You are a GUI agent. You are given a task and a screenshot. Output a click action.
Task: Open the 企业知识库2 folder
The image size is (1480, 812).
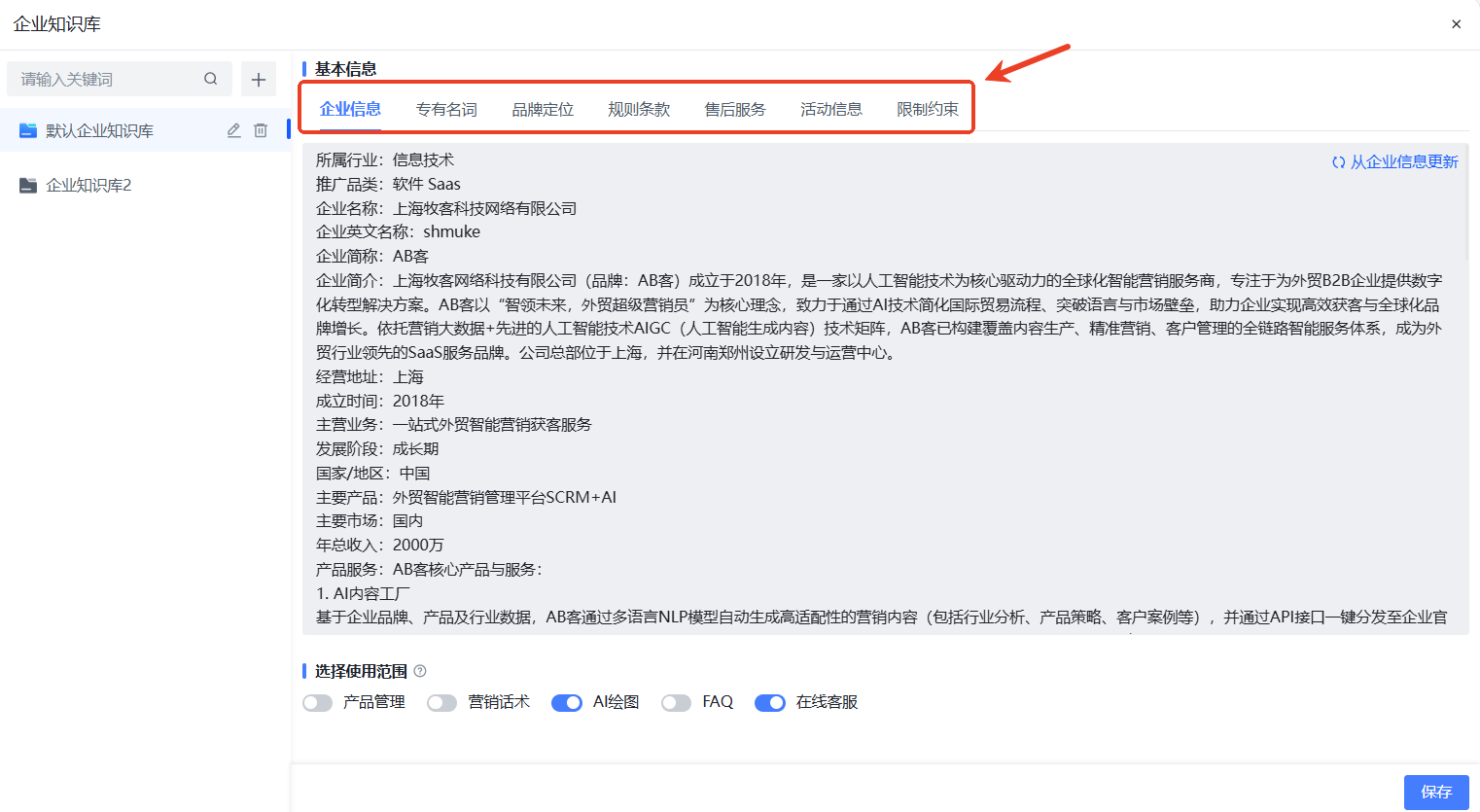pos(88,185)
